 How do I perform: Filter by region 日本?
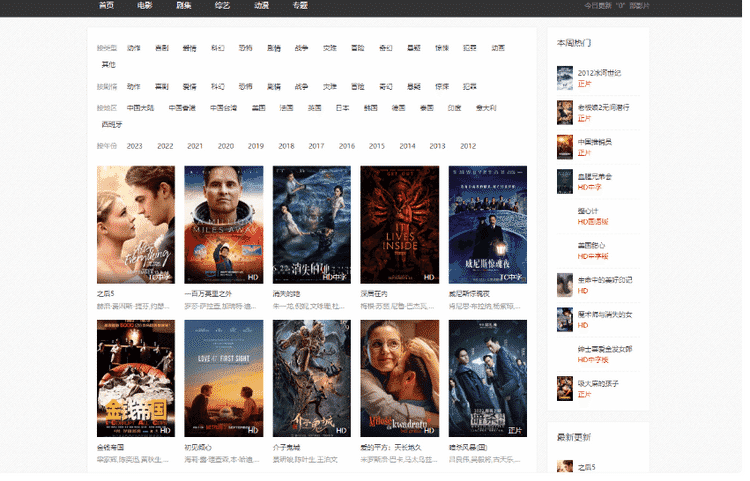342,107
